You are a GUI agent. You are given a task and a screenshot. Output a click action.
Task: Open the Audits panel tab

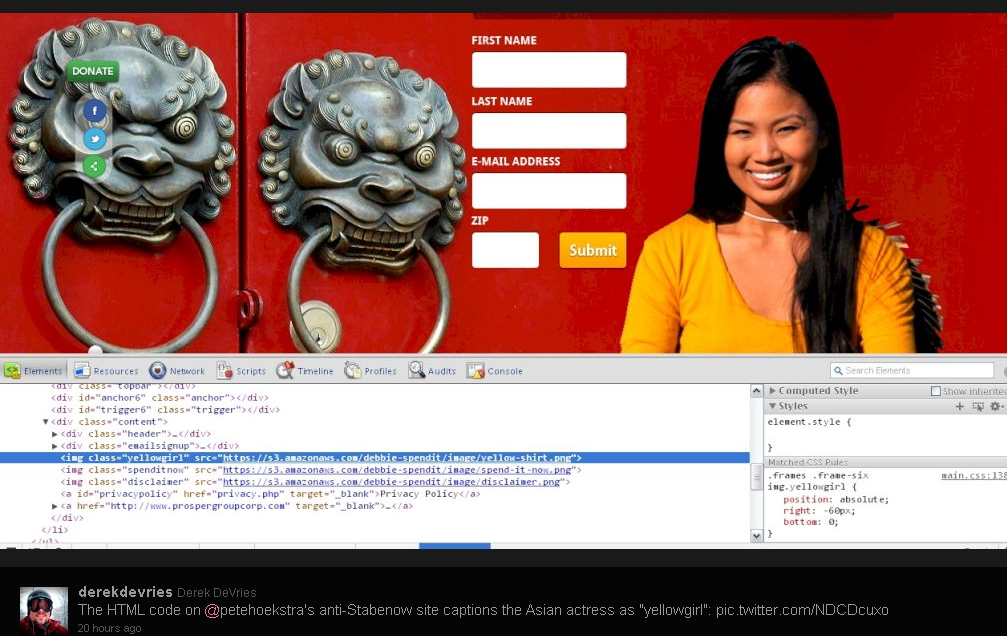(x=432, y=371)
